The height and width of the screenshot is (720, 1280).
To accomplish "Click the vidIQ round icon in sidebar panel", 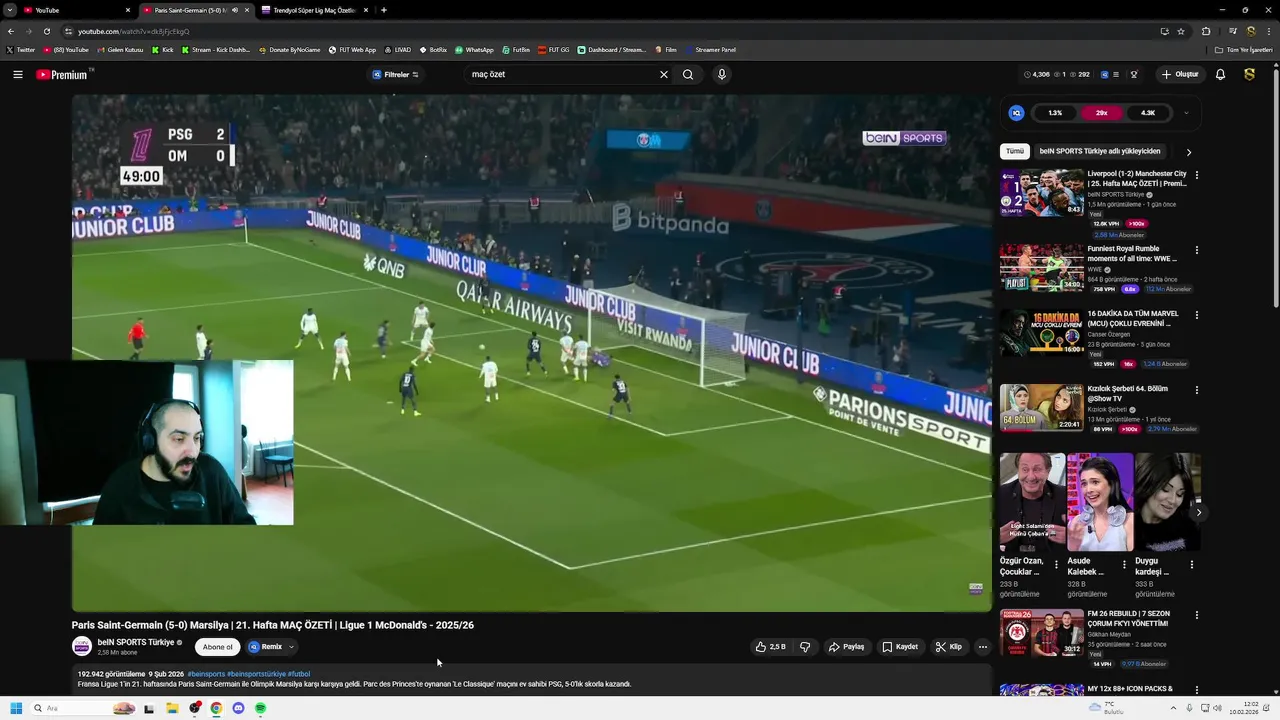I will 1016,113.
